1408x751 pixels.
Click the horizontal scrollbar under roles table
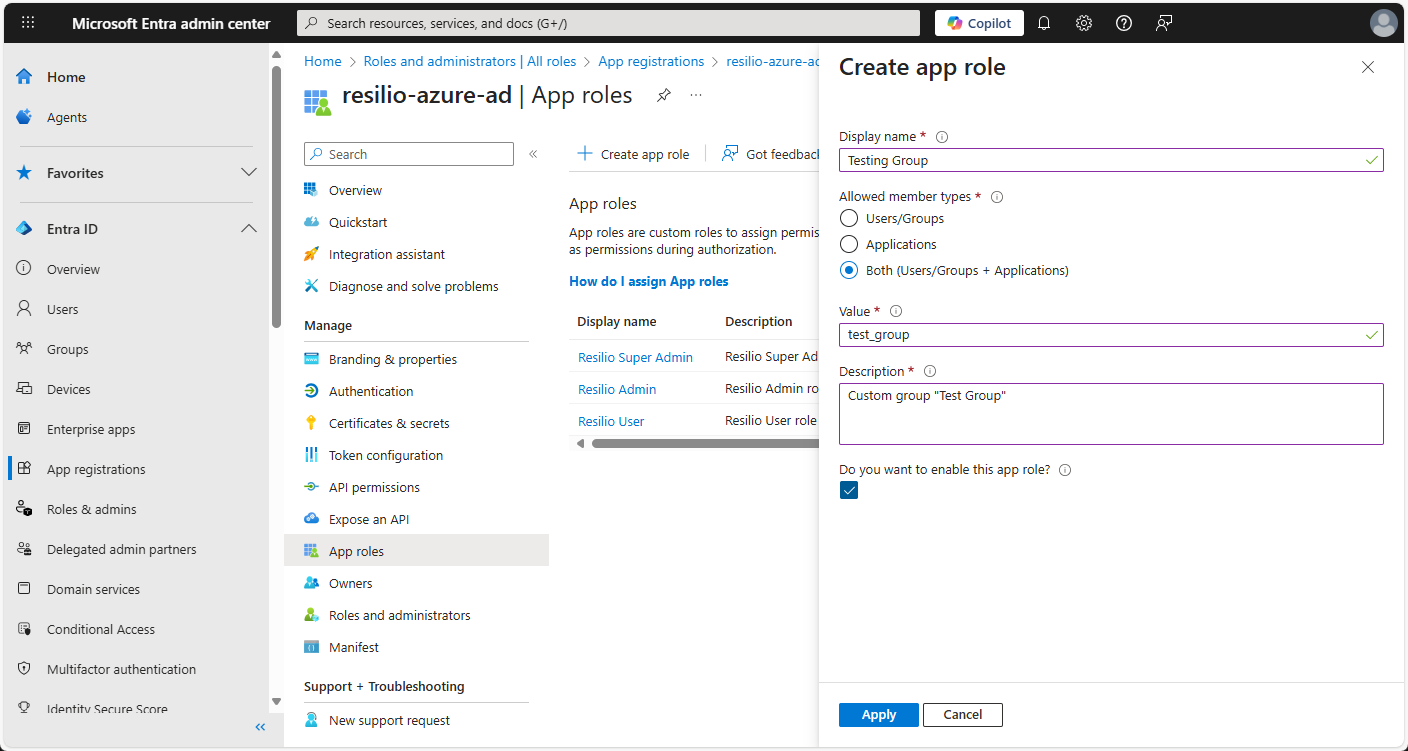700,443
